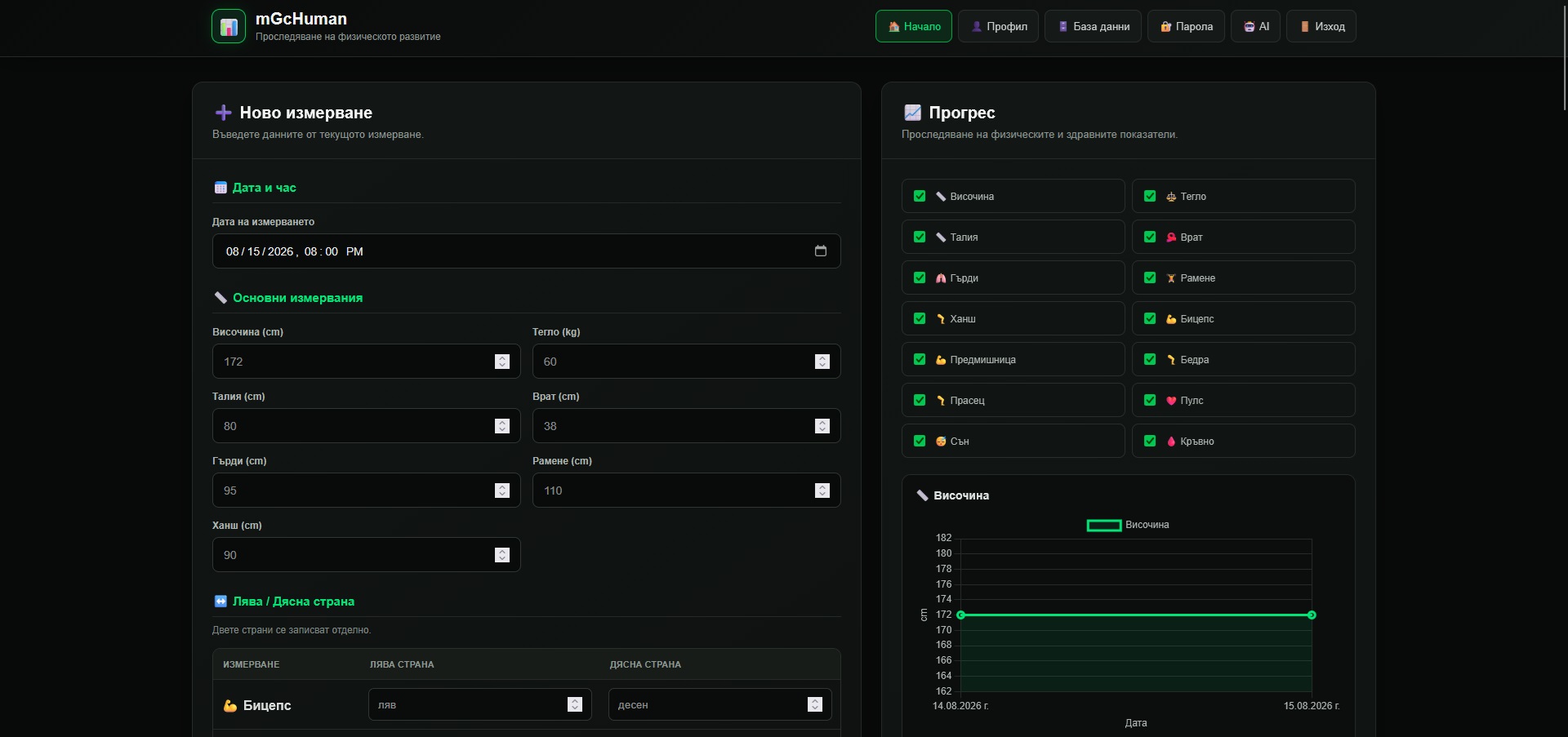Log out with the Изход button
Viewport: 1568px width, 737px height.
click(x=1321, y=26)
